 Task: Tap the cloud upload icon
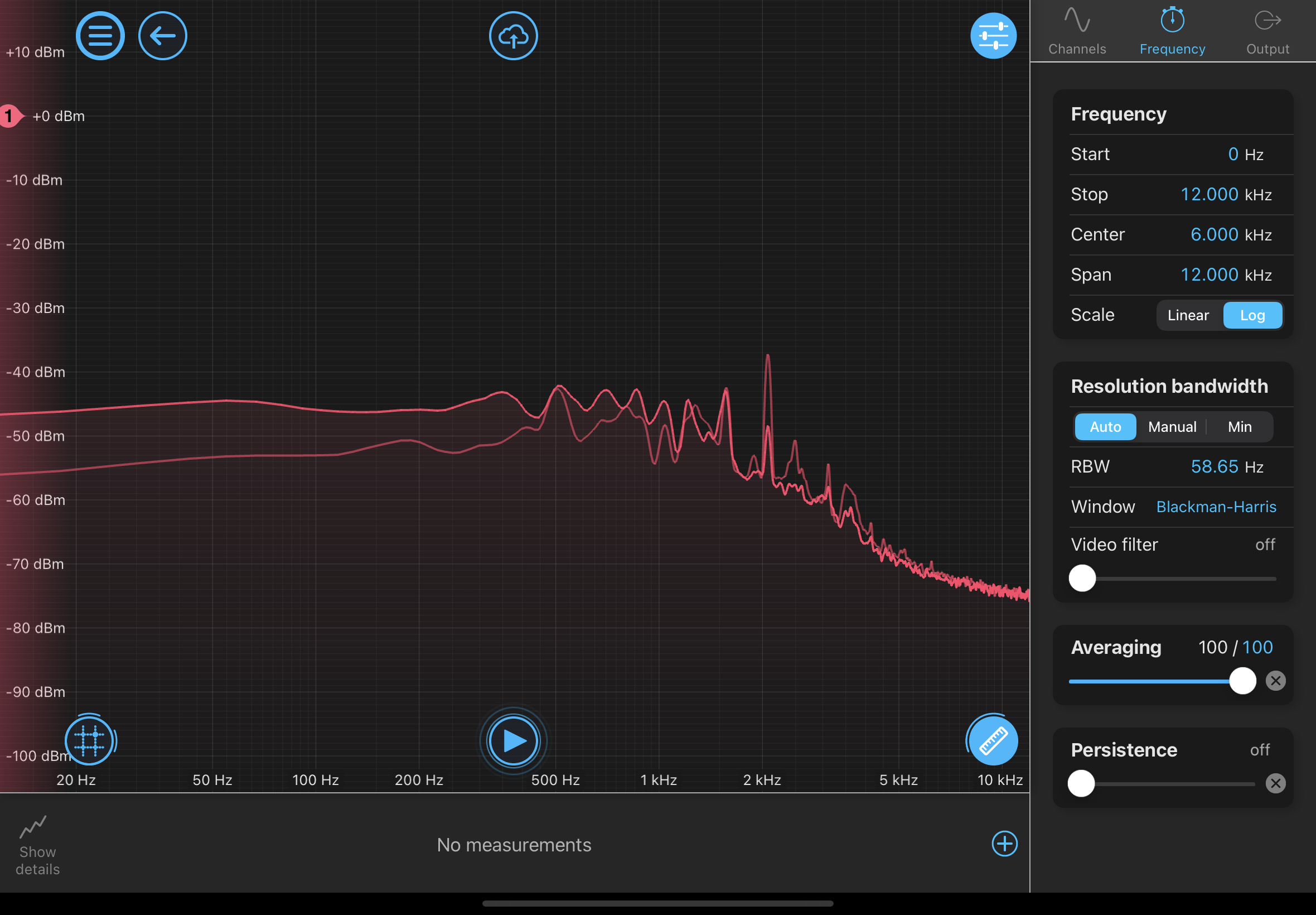514,36
